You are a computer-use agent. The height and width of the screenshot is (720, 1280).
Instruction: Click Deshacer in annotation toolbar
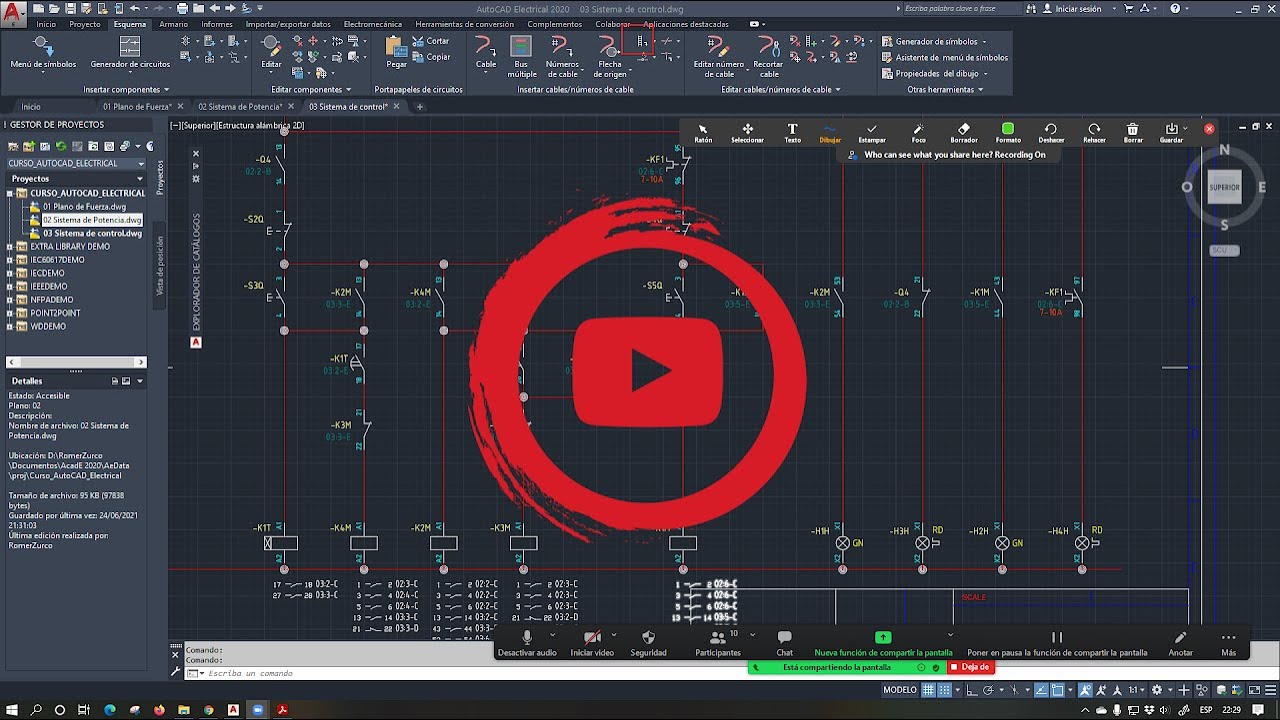pyautogui.click(x=1051, y=133)
